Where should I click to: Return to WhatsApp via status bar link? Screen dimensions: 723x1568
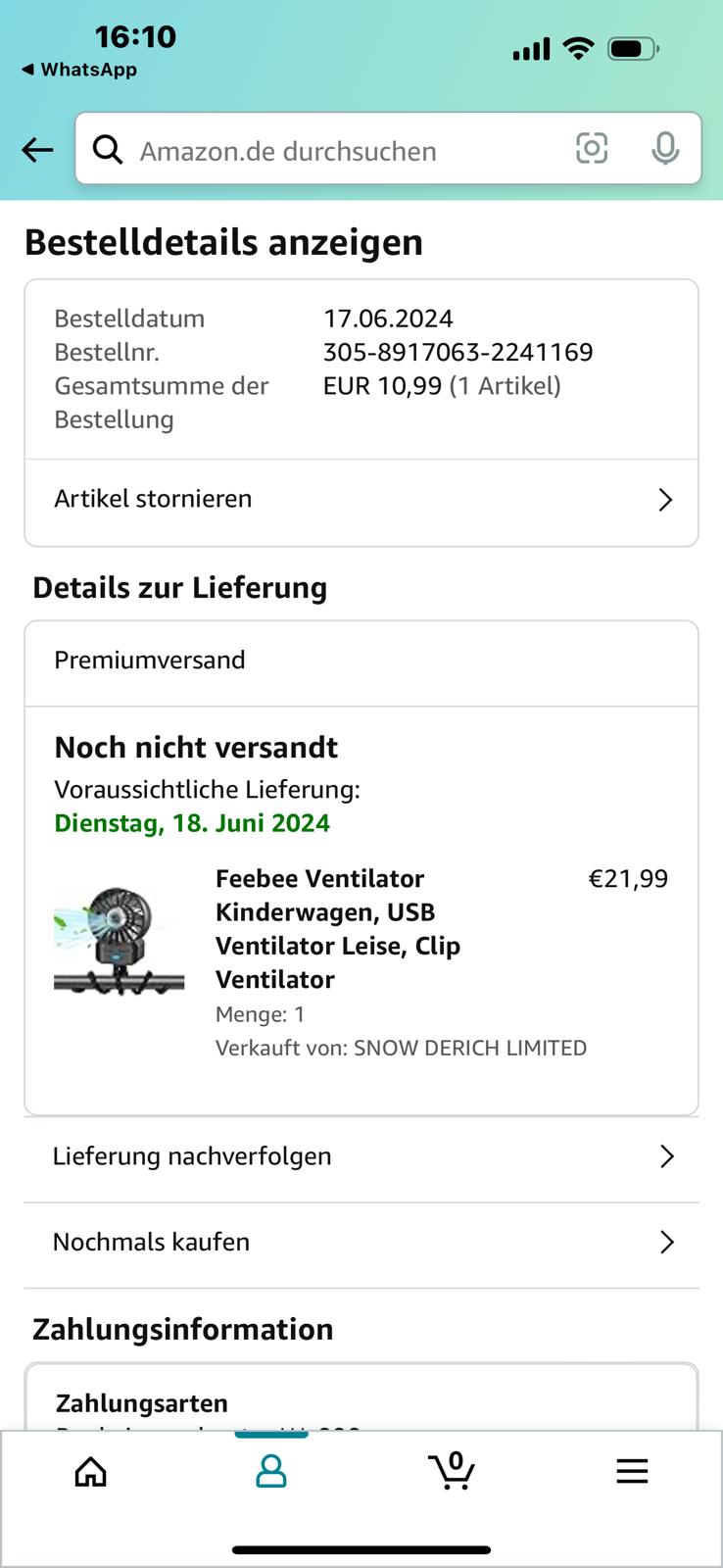79,70
